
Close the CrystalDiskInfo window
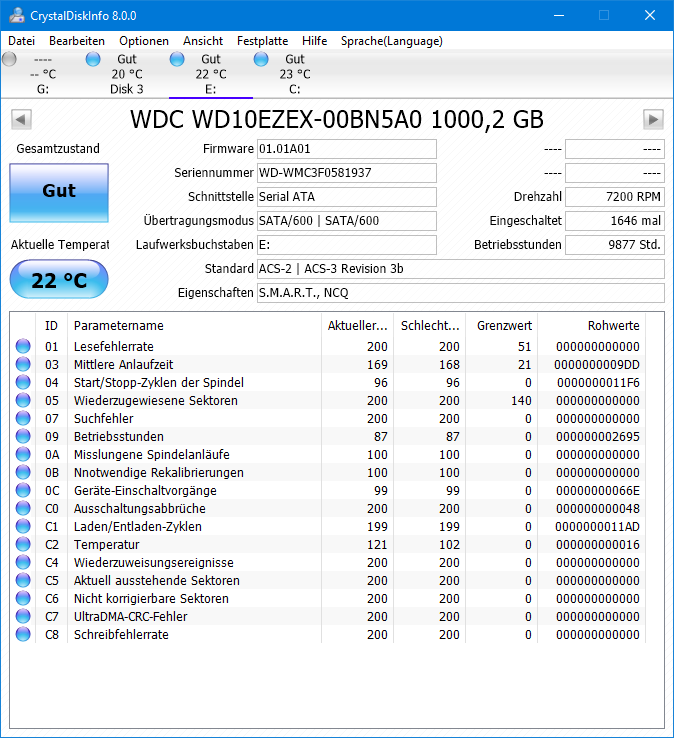tap(650, 15)
